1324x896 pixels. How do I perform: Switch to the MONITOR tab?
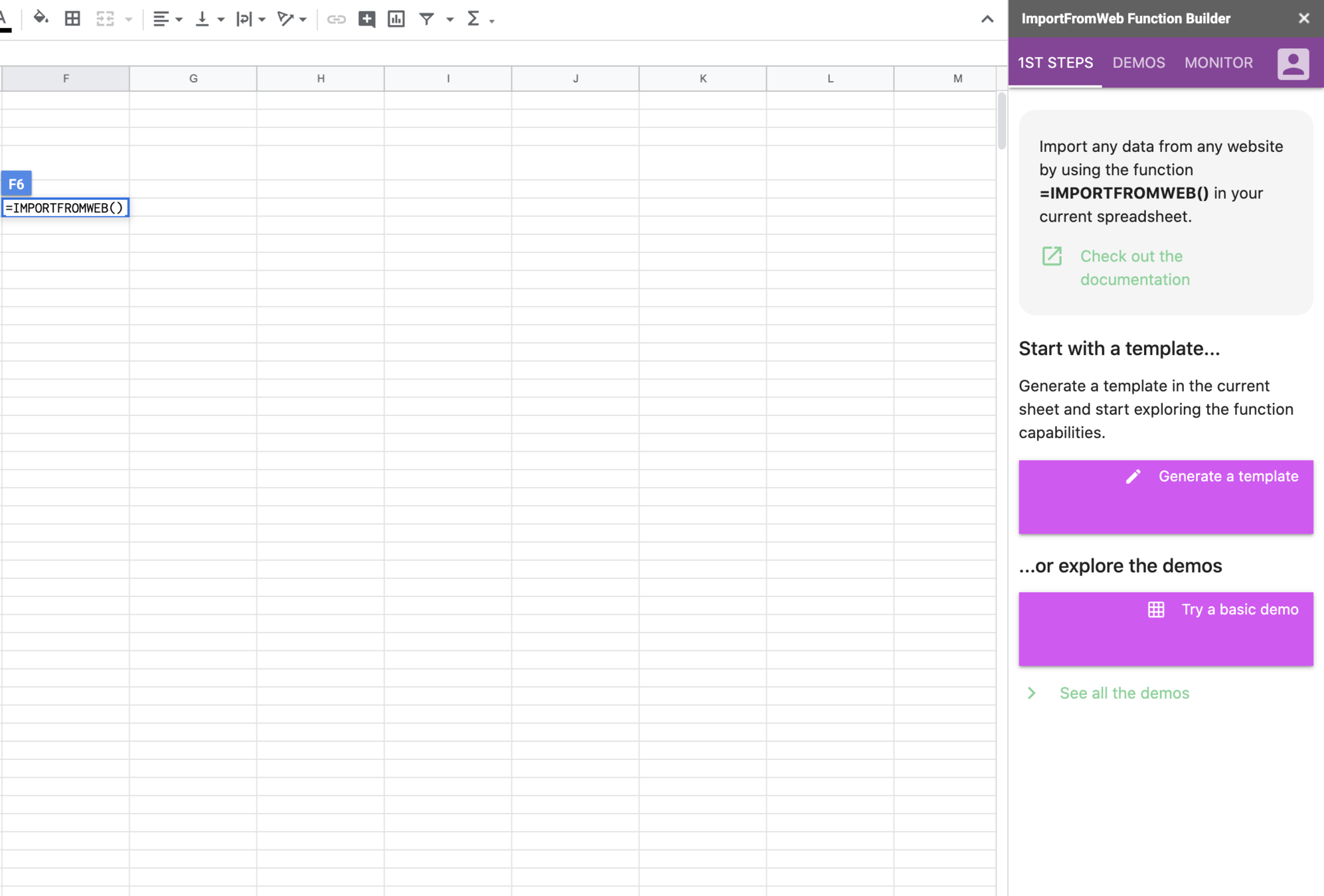[x=1218, y=63]
